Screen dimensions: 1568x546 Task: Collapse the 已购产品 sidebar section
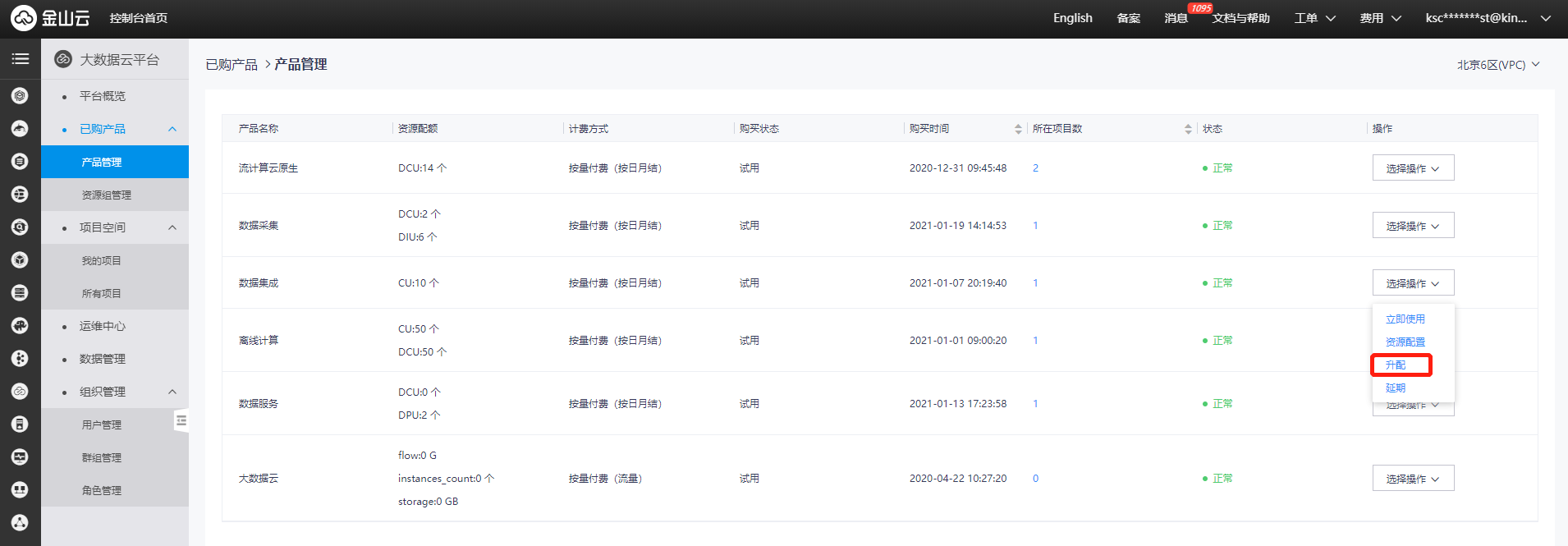(172, 129)
